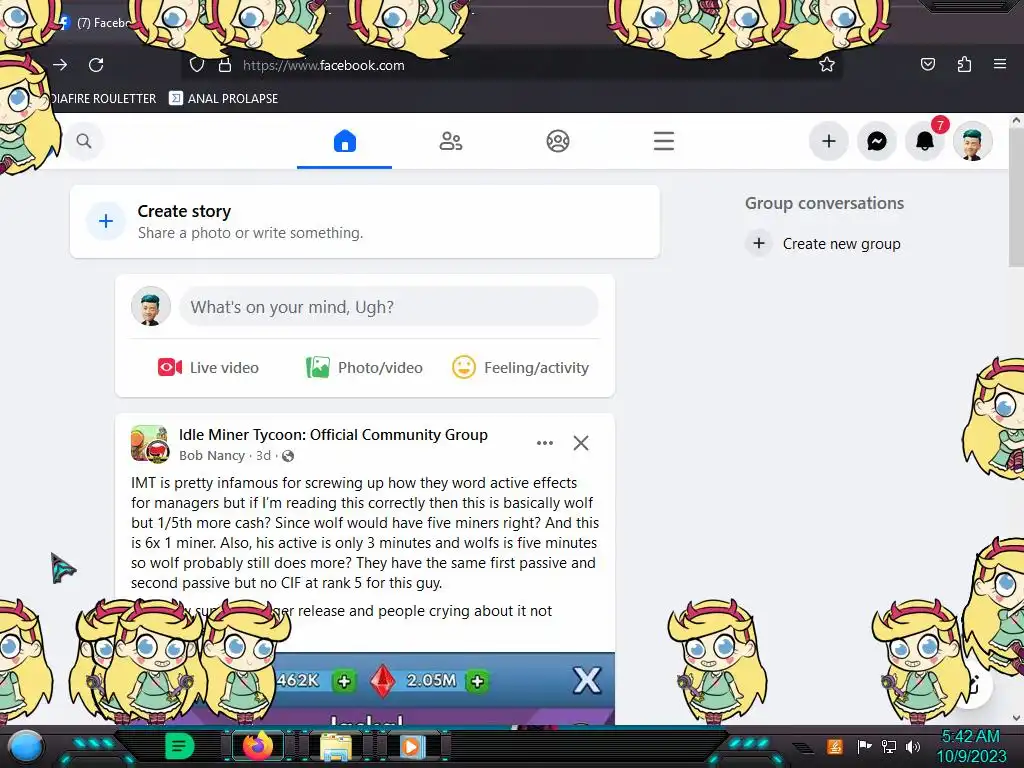Open File Explorer from taskbar
This screenshot has height=768, width=1024.
336,746
